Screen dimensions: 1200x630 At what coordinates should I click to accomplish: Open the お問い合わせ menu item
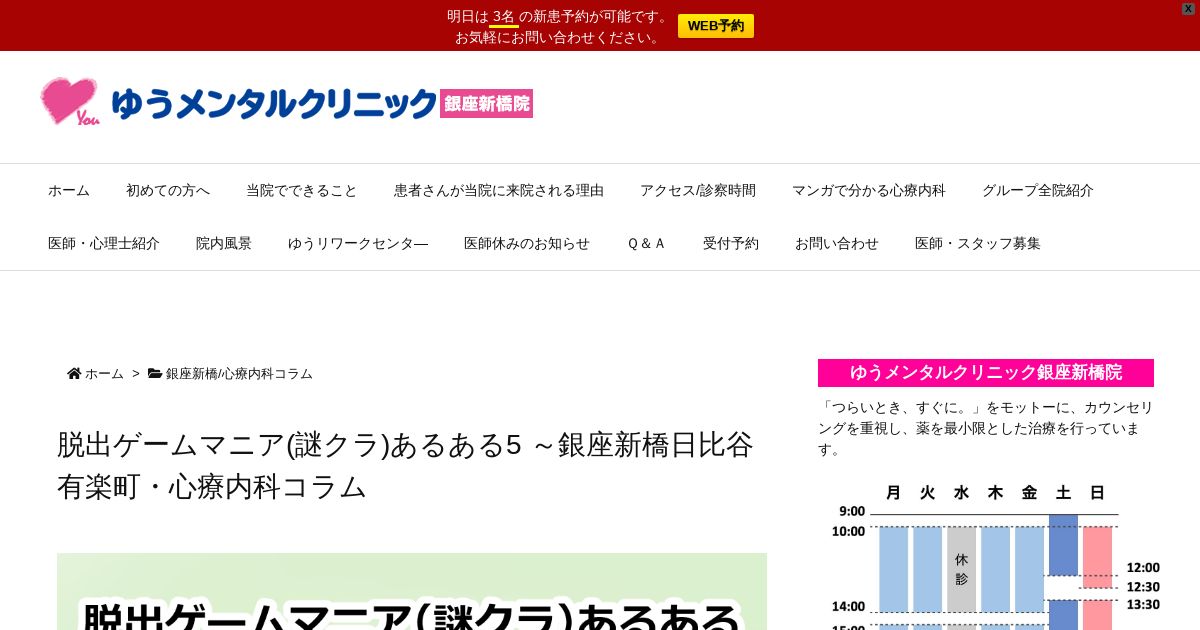837,243
